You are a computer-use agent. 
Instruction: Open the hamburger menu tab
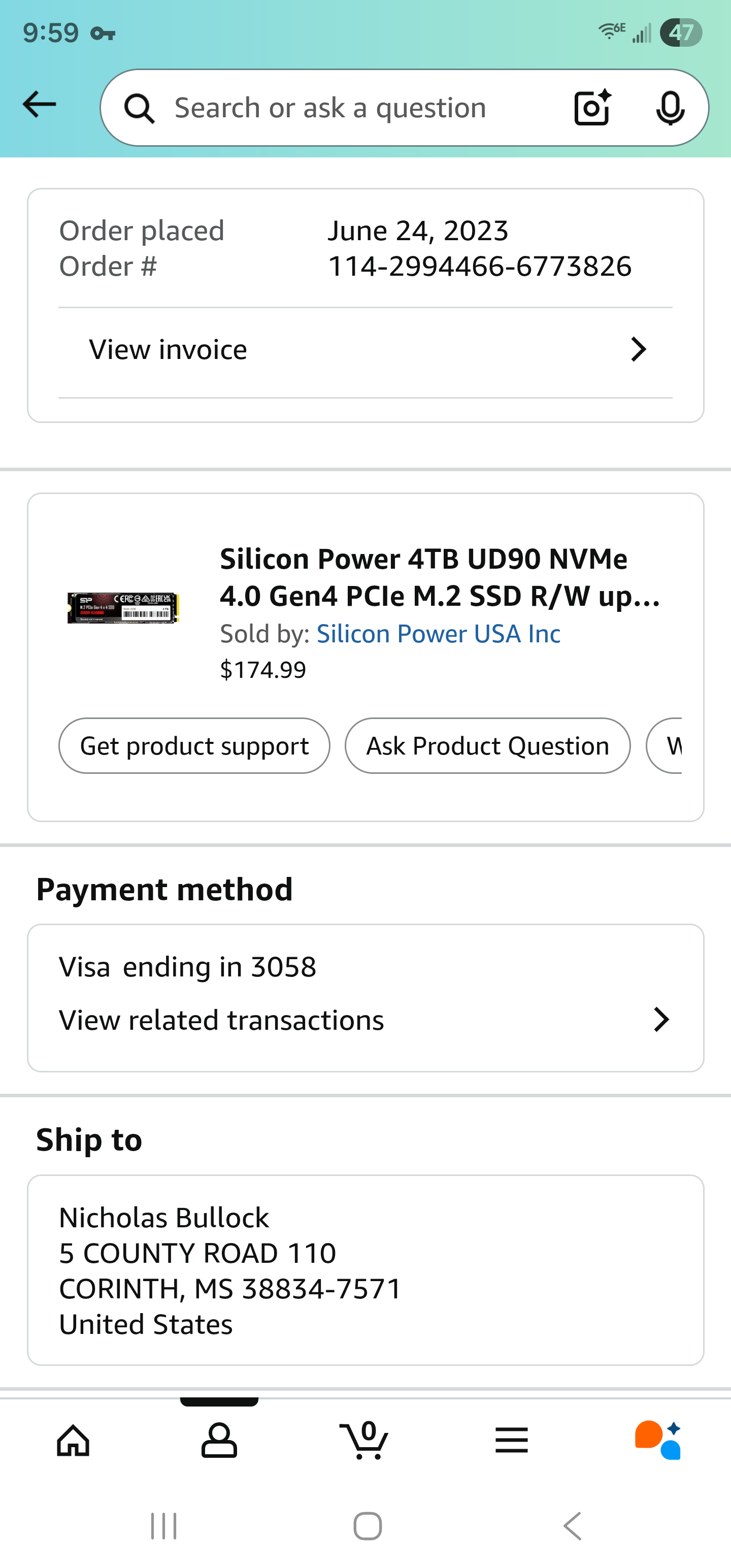coord(511,1440)
